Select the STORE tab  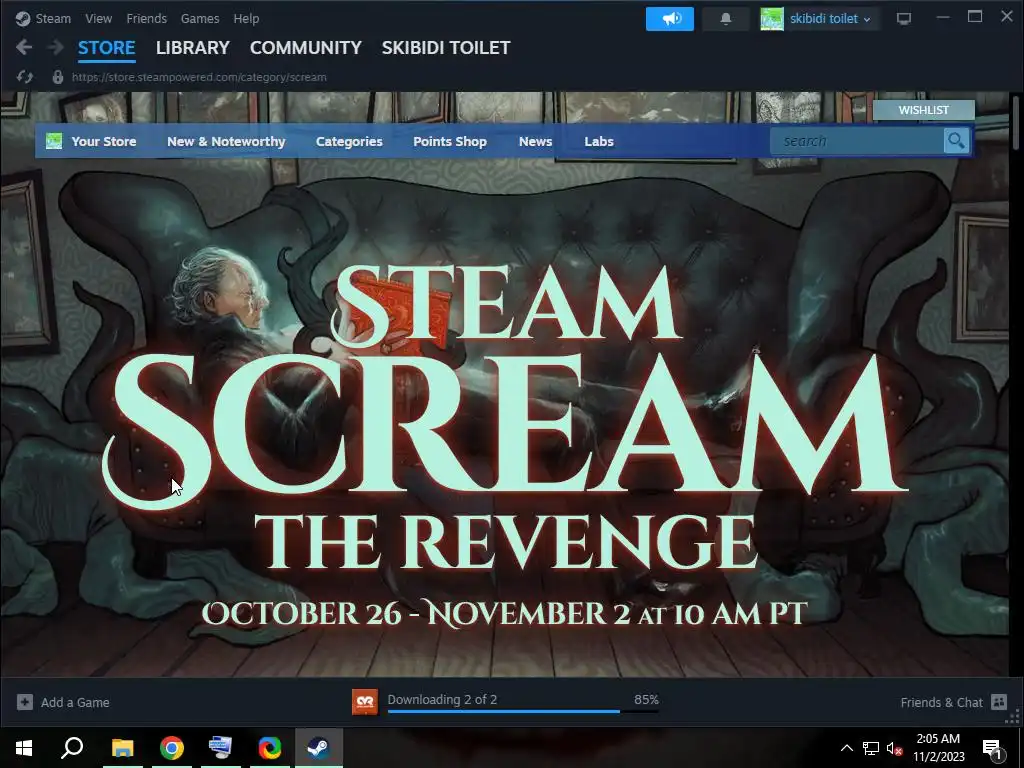point(106,48)
